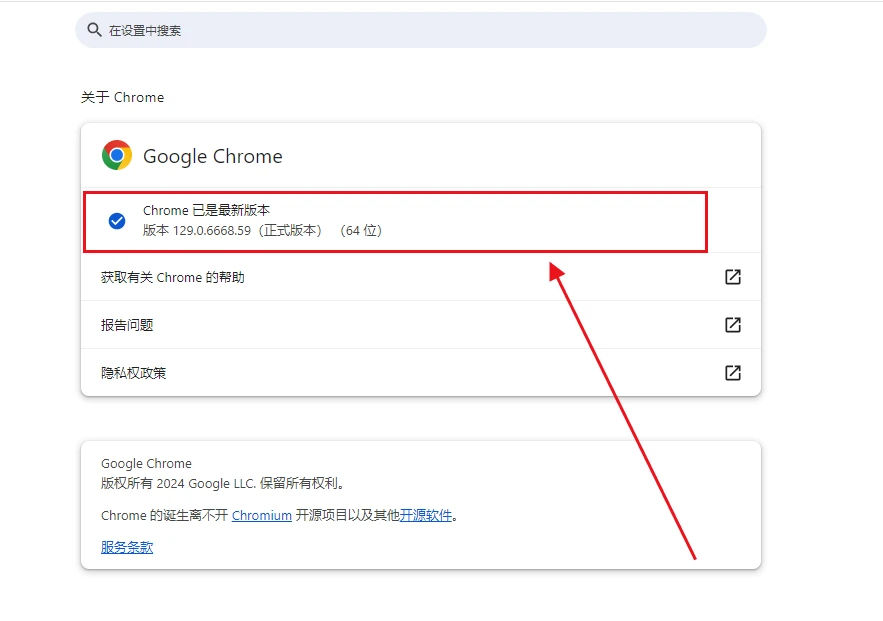Viewport: 883px width, 621px height.
Task: Select the 关于 Chrome heading text
Action: click(122, 97)
